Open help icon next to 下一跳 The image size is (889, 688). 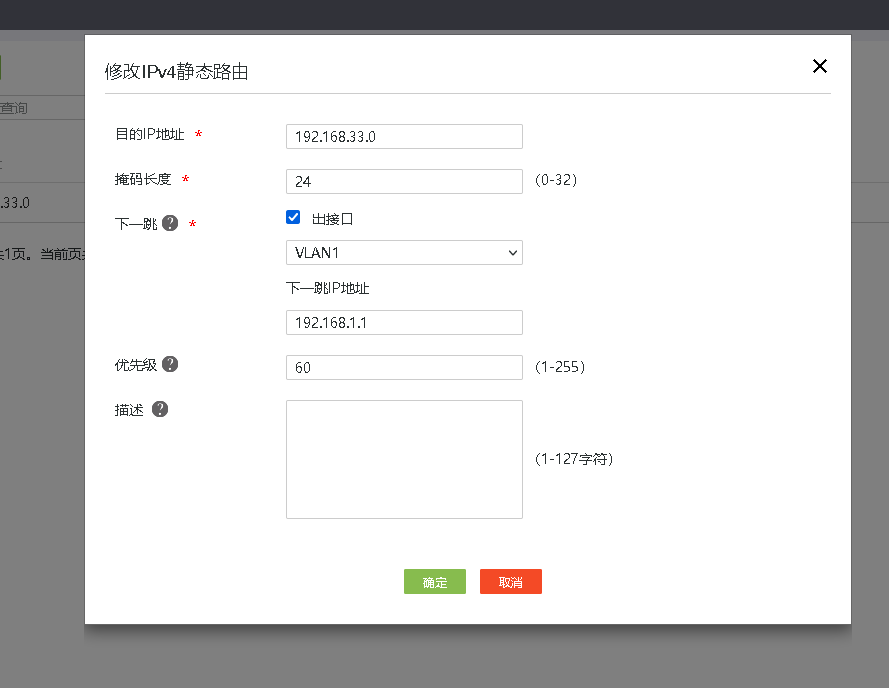pyautogui.click(x=170, y=223)
